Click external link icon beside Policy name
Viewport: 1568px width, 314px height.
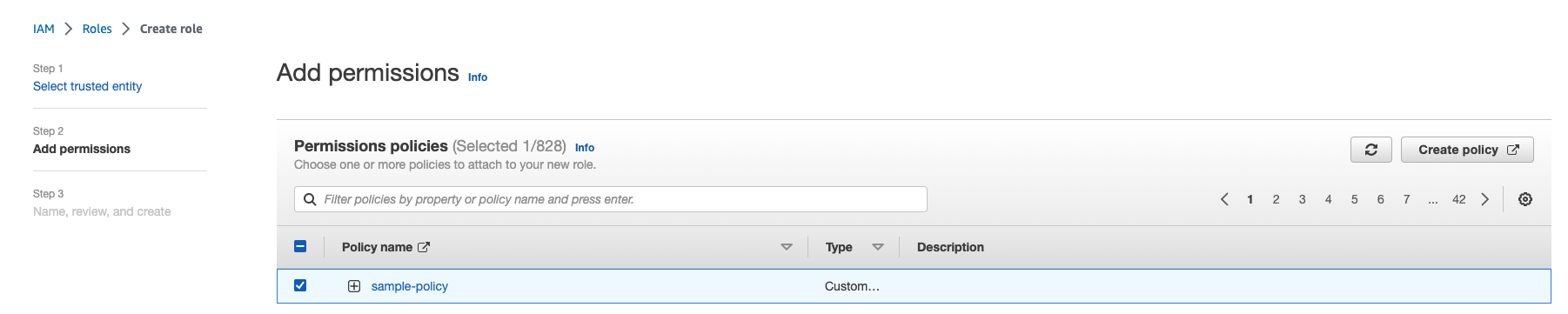424,247
